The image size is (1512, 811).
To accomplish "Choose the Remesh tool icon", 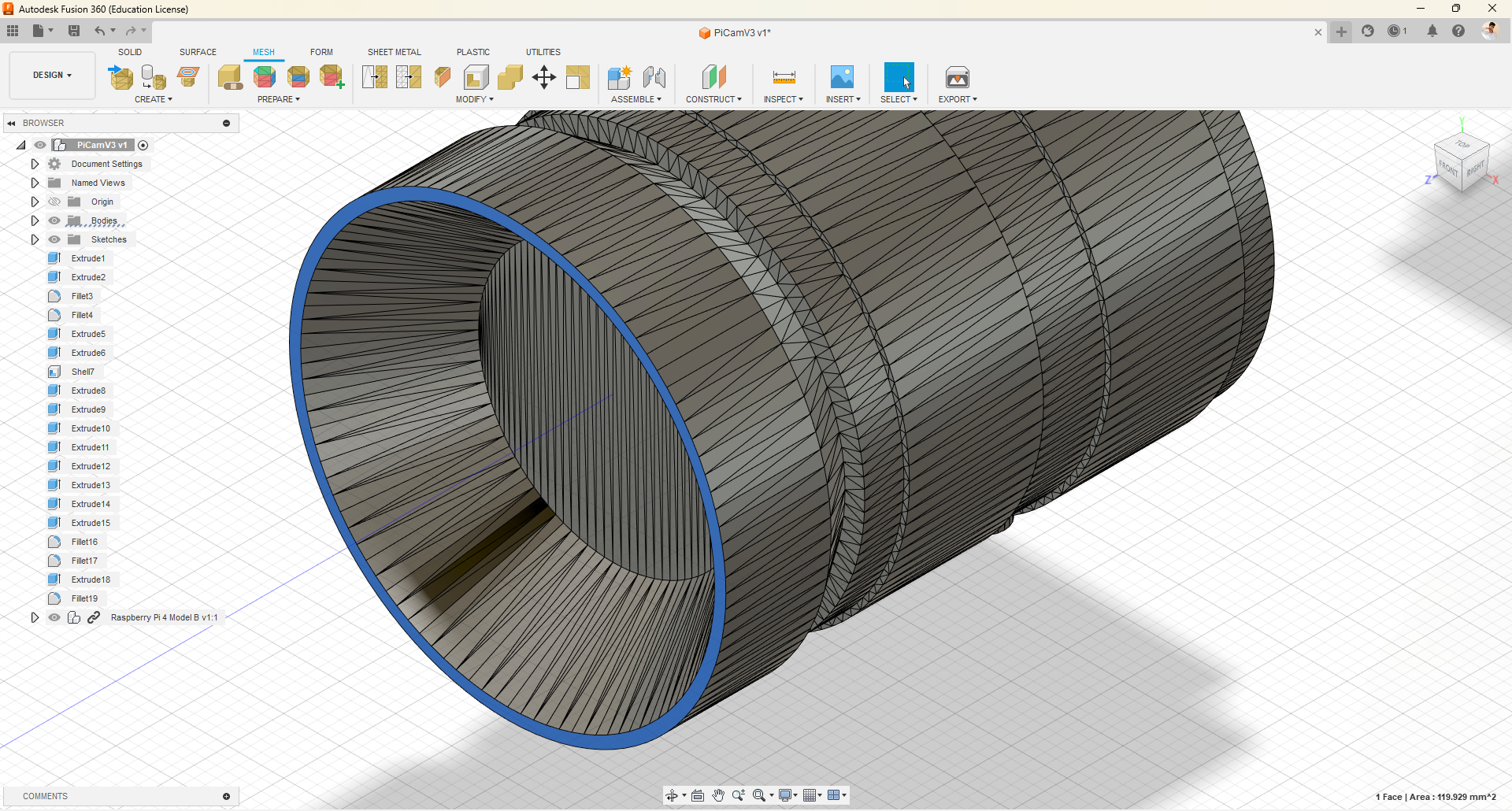I will (x=375, y=77).
